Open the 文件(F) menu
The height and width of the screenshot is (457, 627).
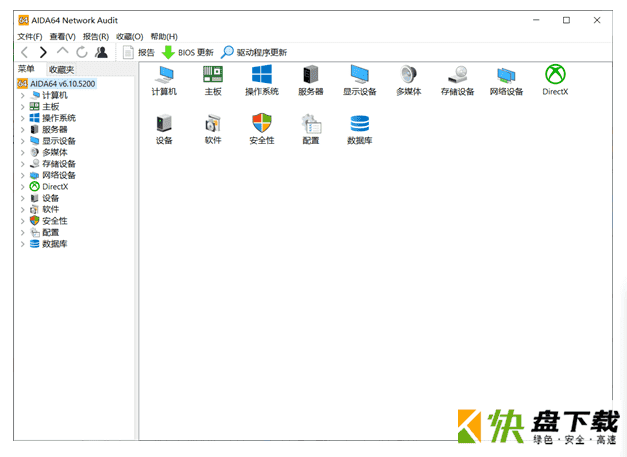tap(30, 37)
